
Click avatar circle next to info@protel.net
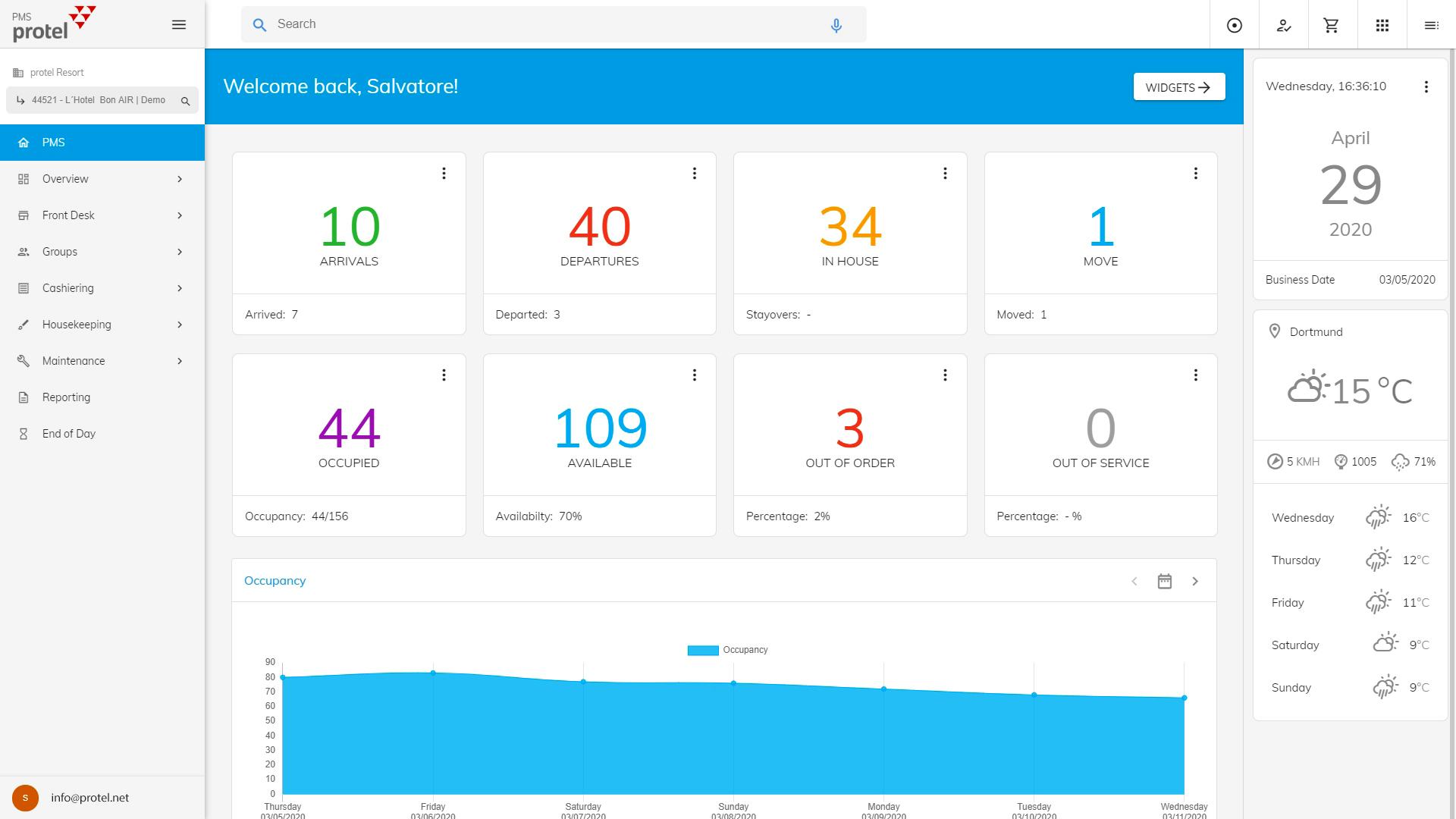tap(25, 797)
